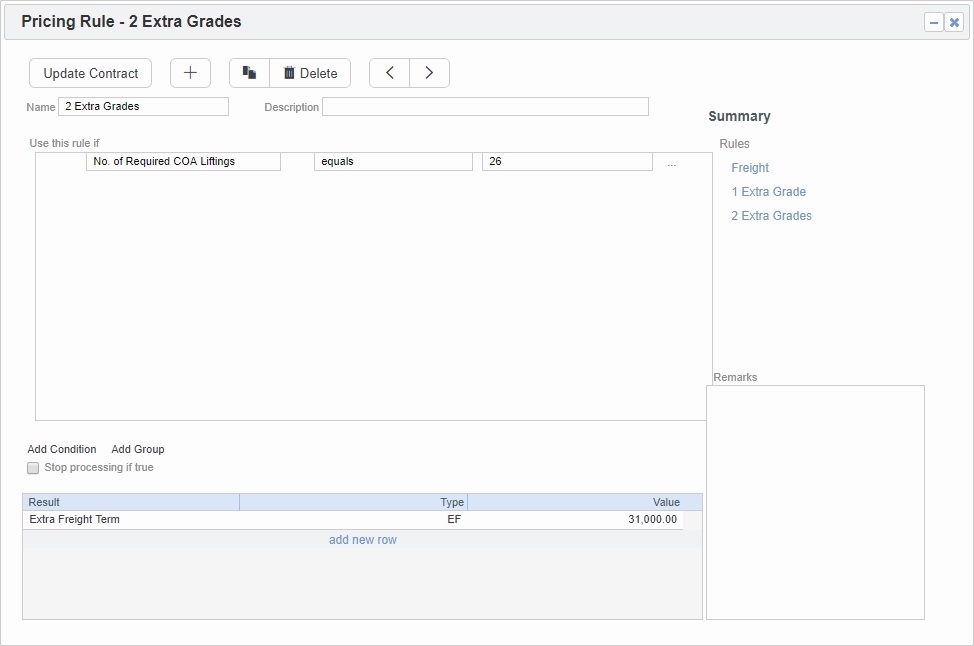Open the condition ellipsis options
Image resolution: width=974 pixels, height=646 pixels.
671,163
